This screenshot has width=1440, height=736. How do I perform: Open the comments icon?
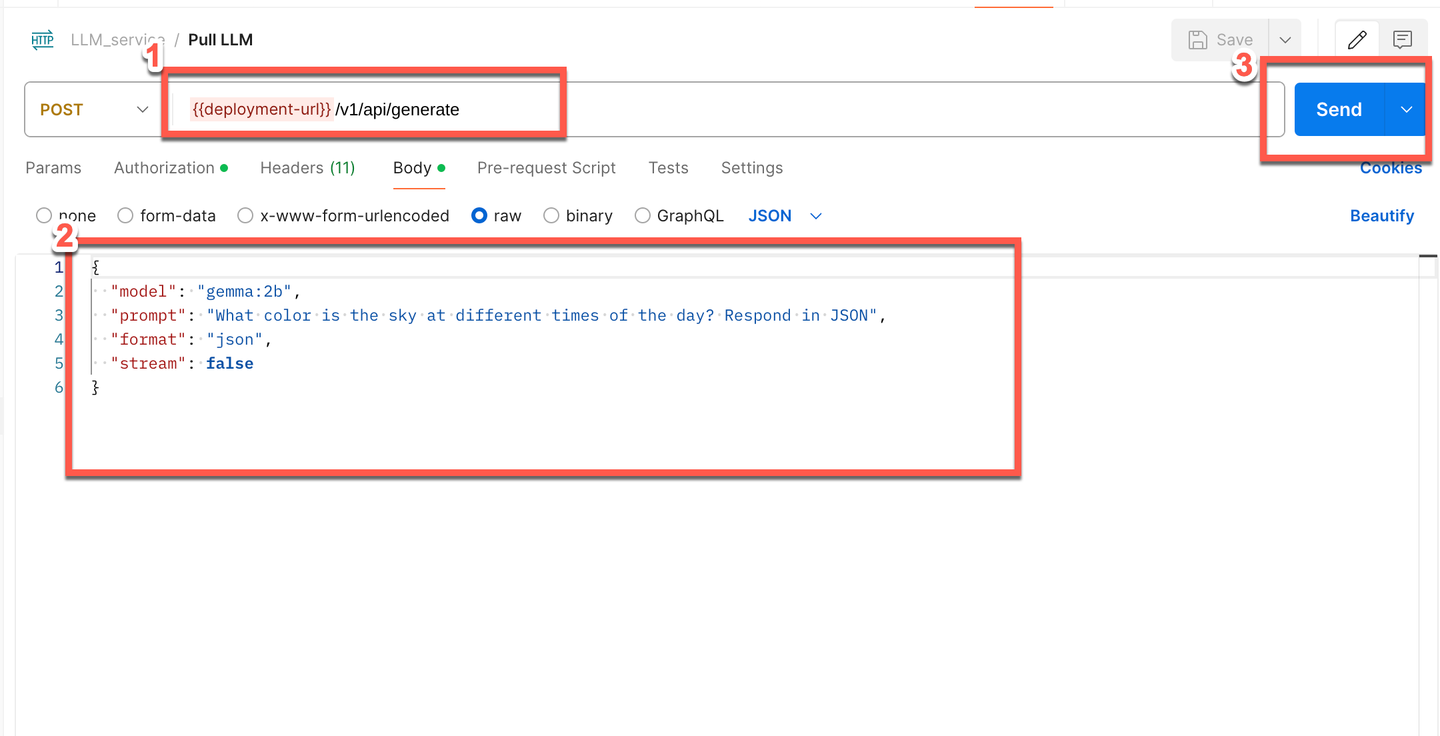(1403, 40)
